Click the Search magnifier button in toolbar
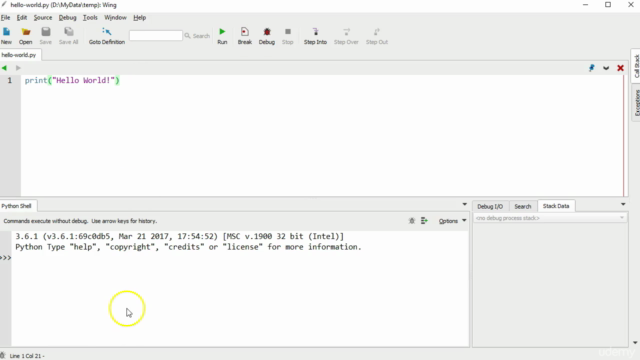 pyautogui.click(x=197, y=36)
